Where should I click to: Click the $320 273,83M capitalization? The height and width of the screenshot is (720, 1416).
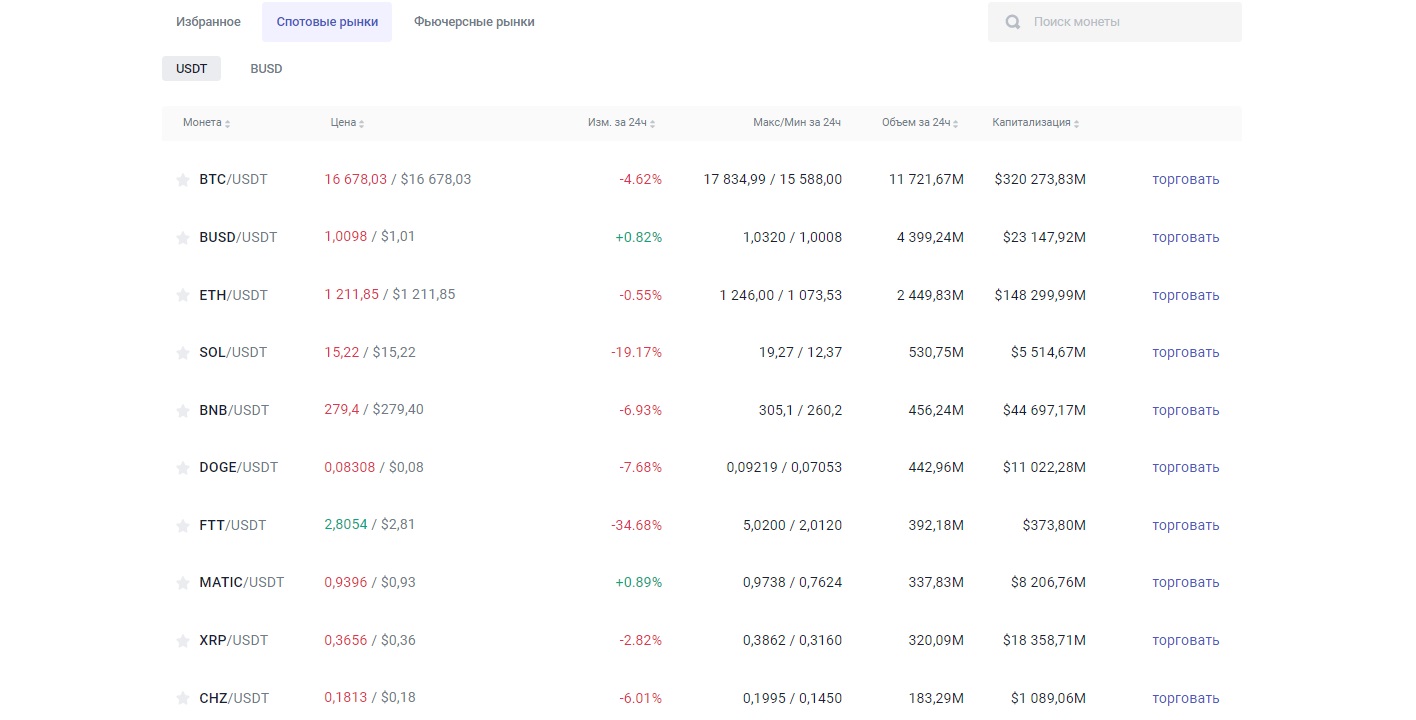coord(1040,180)
